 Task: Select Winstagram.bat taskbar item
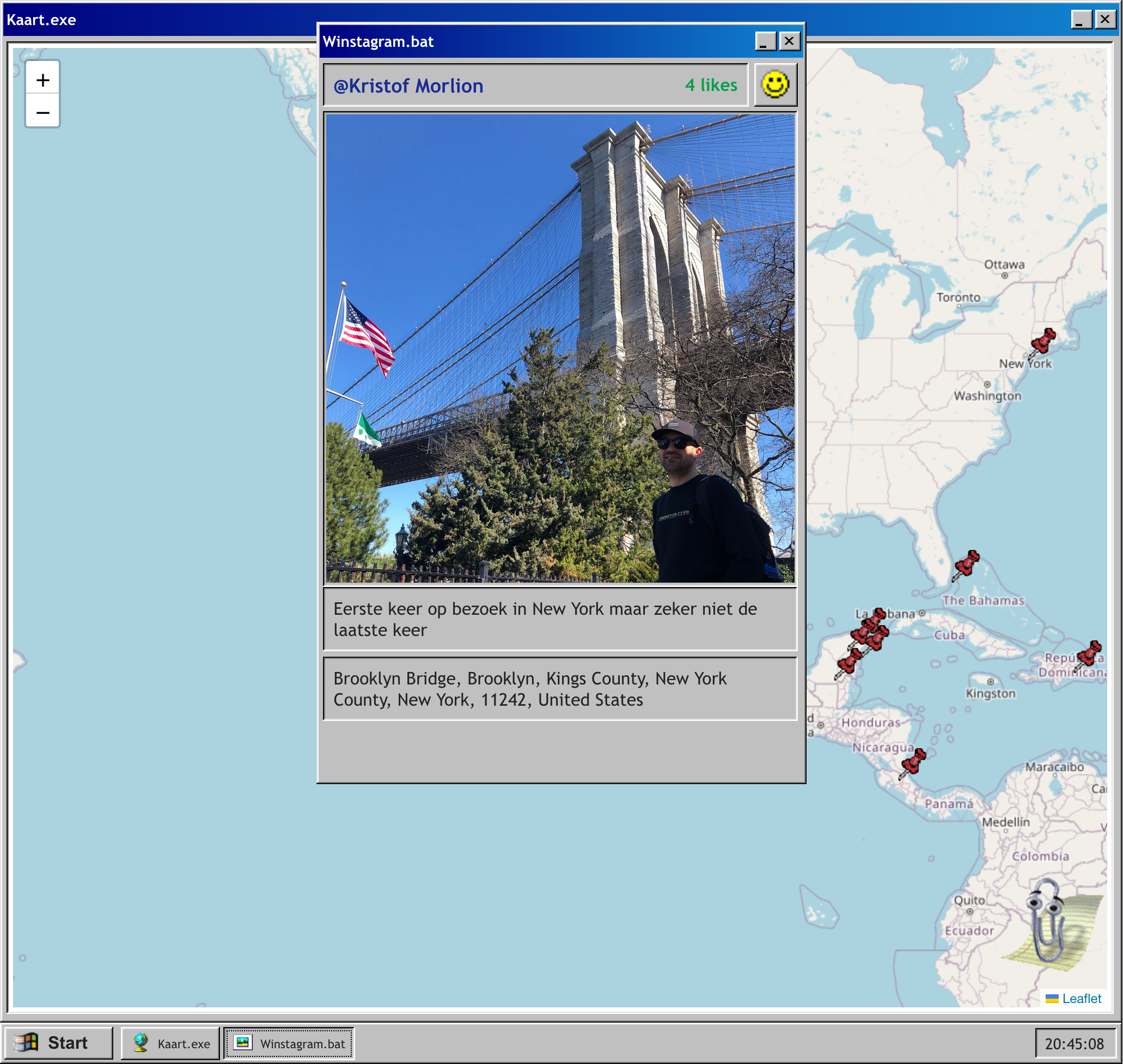[x=289, y=1043]
